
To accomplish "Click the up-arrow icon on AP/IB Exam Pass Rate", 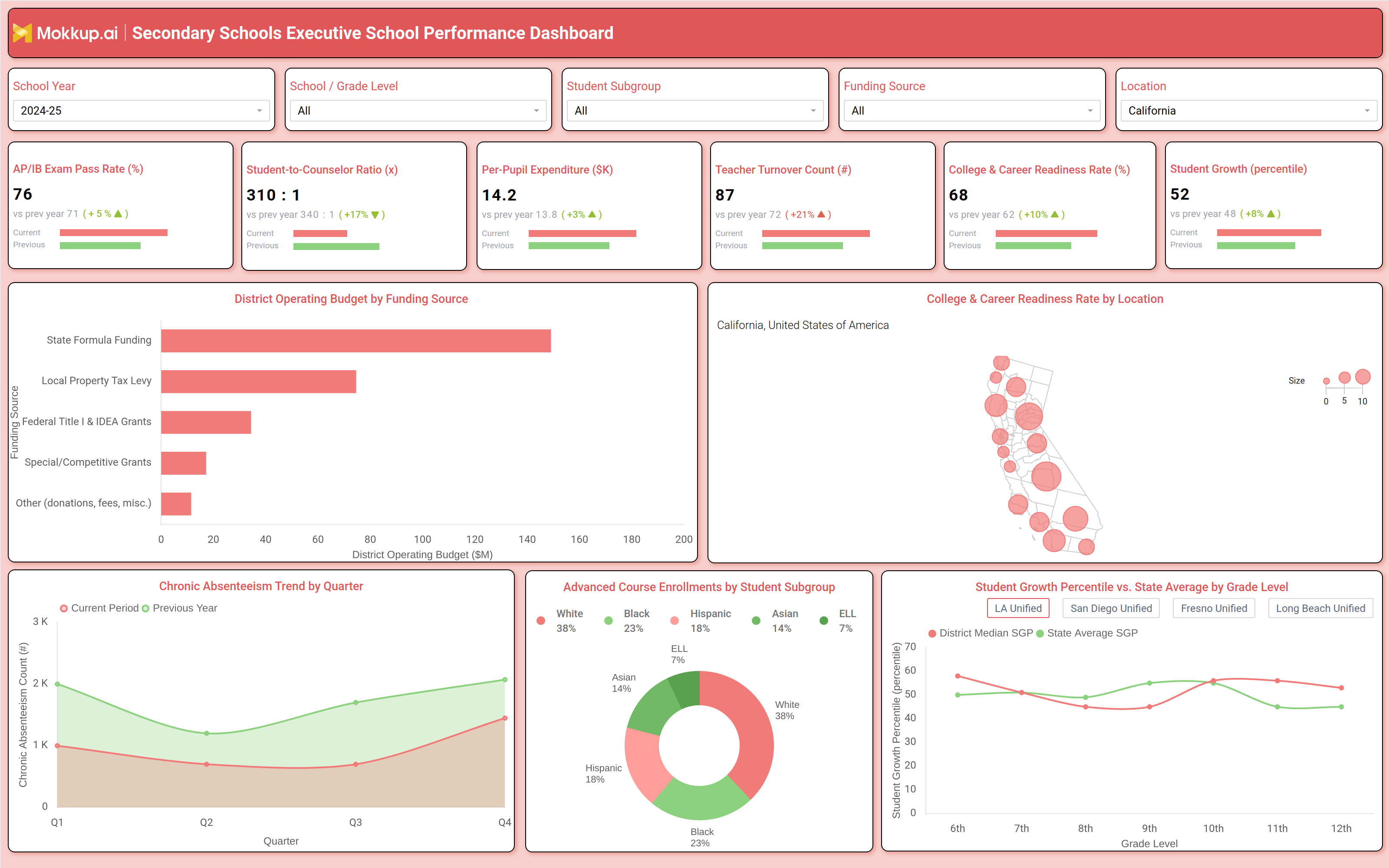I will [x=118, y=214].
